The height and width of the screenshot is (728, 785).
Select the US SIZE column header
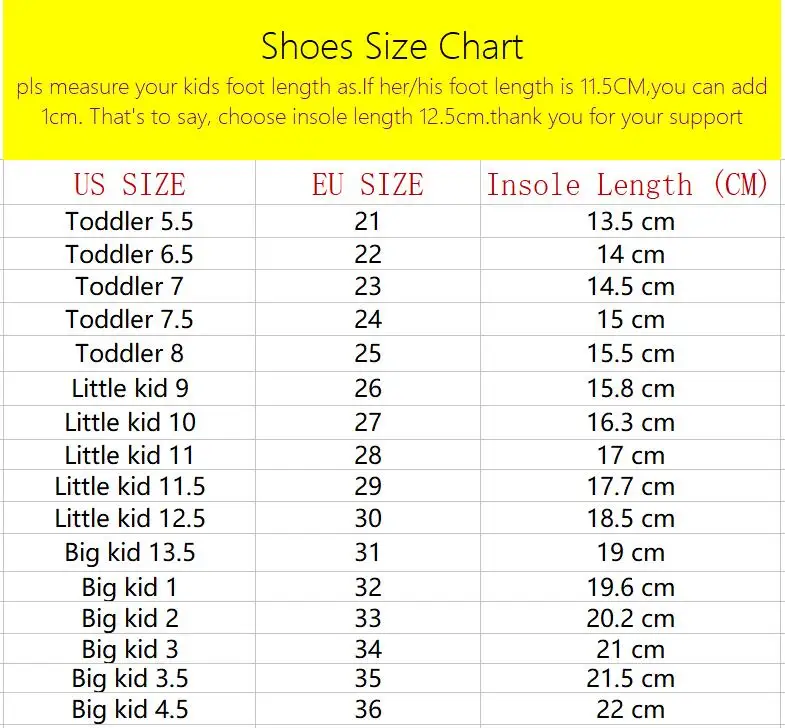[130, 184]
